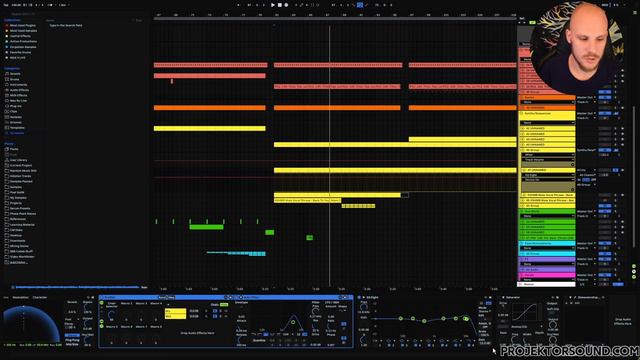Screen dimensions: 640x360
Task: Click the rack Map button
Action: point(171,298)
